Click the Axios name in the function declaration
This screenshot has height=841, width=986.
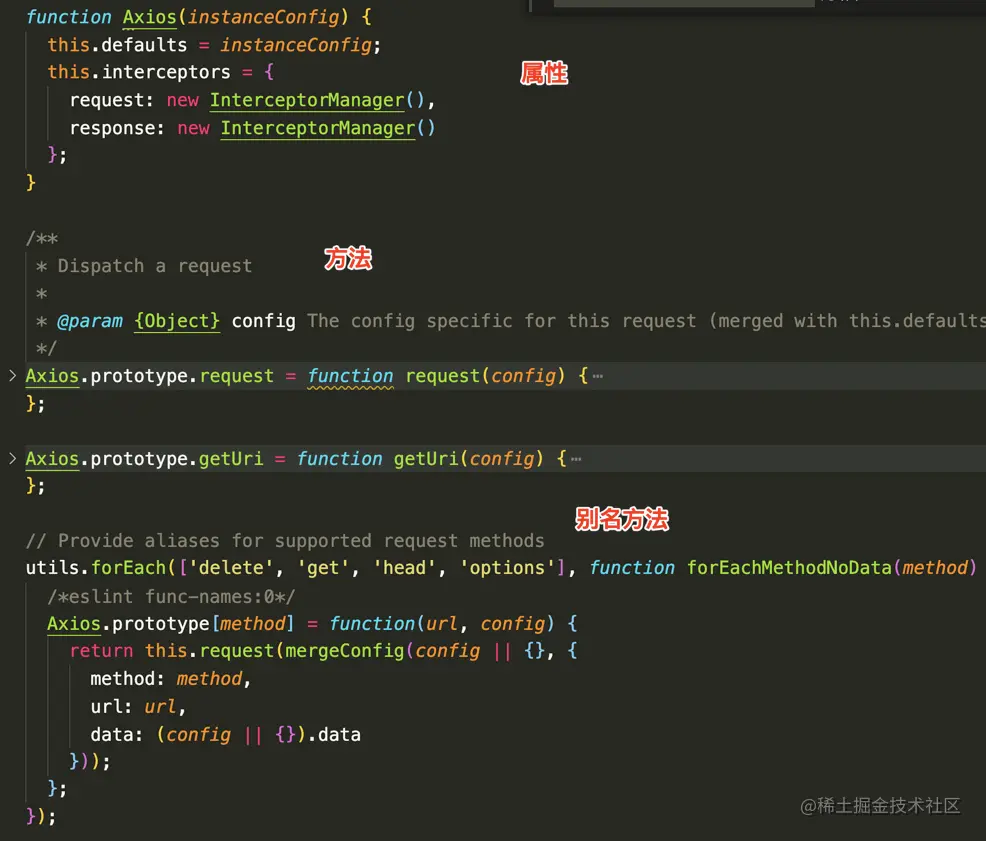point(149,17)
